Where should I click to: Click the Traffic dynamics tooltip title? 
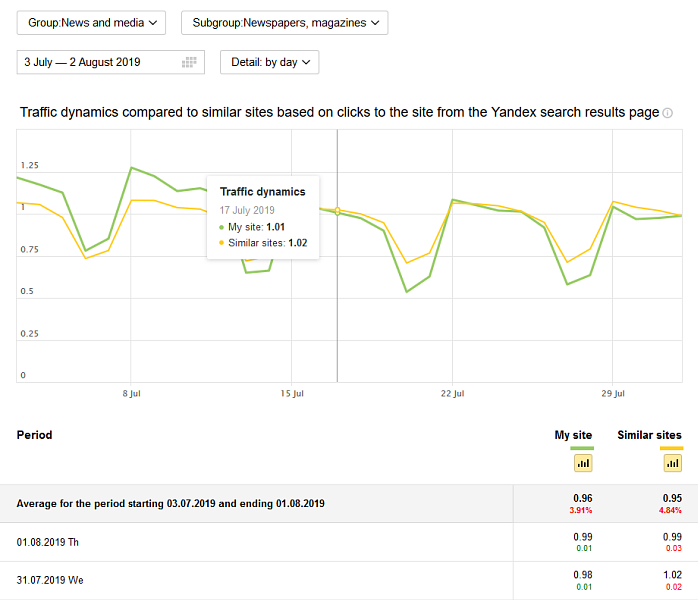(x=263, y=192)
